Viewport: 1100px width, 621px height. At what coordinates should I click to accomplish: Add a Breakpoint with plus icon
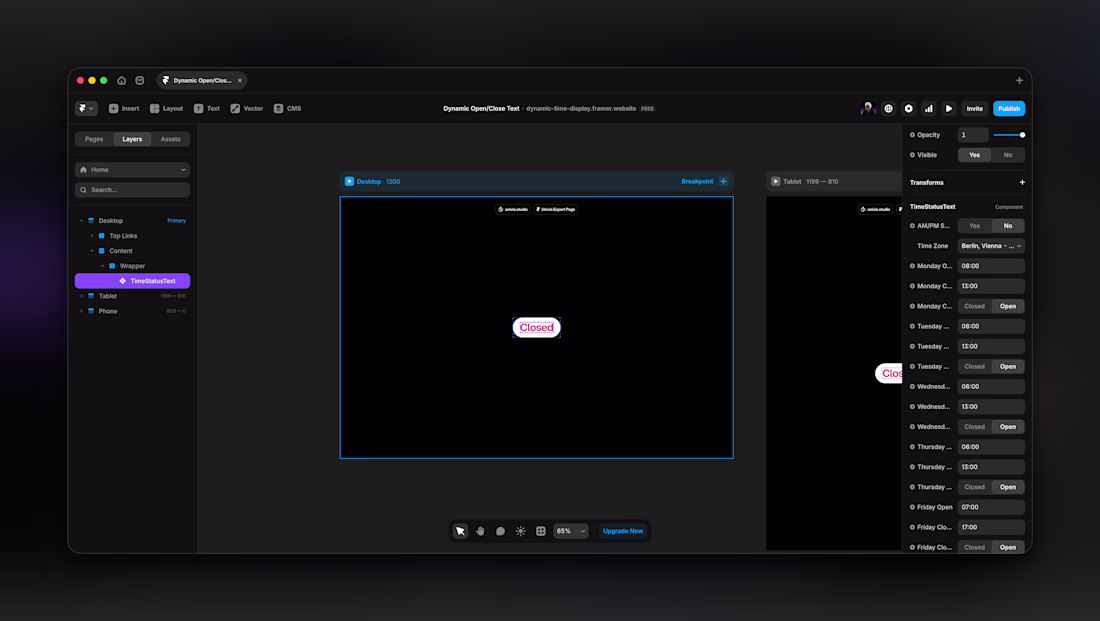click(x=723, y=182)
